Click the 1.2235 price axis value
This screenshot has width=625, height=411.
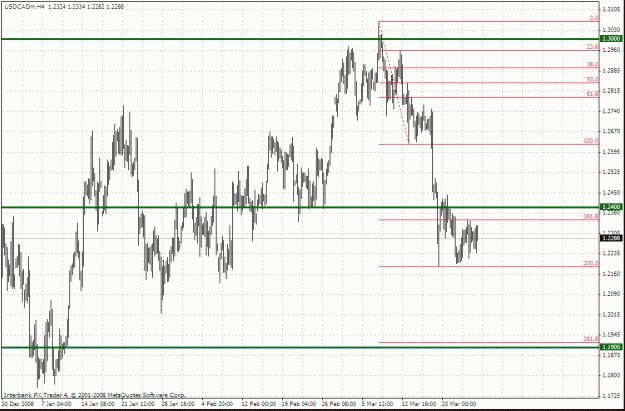(611, 253)
